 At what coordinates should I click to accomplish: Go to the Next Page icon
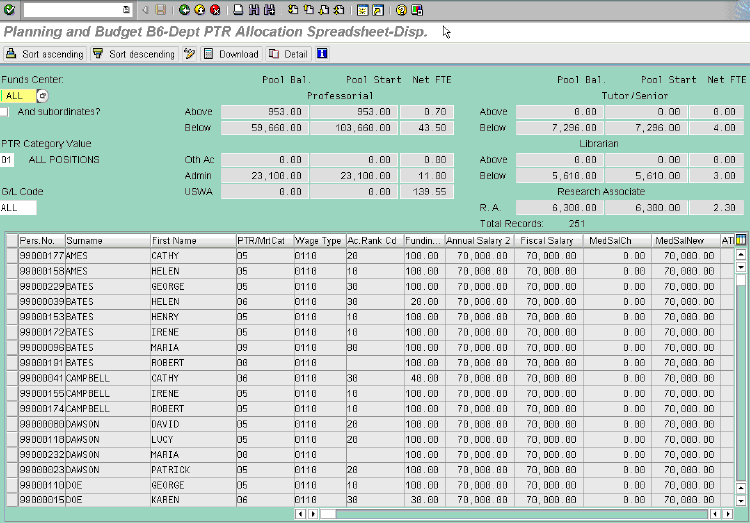pyautogui.click(x=324, y=10)
